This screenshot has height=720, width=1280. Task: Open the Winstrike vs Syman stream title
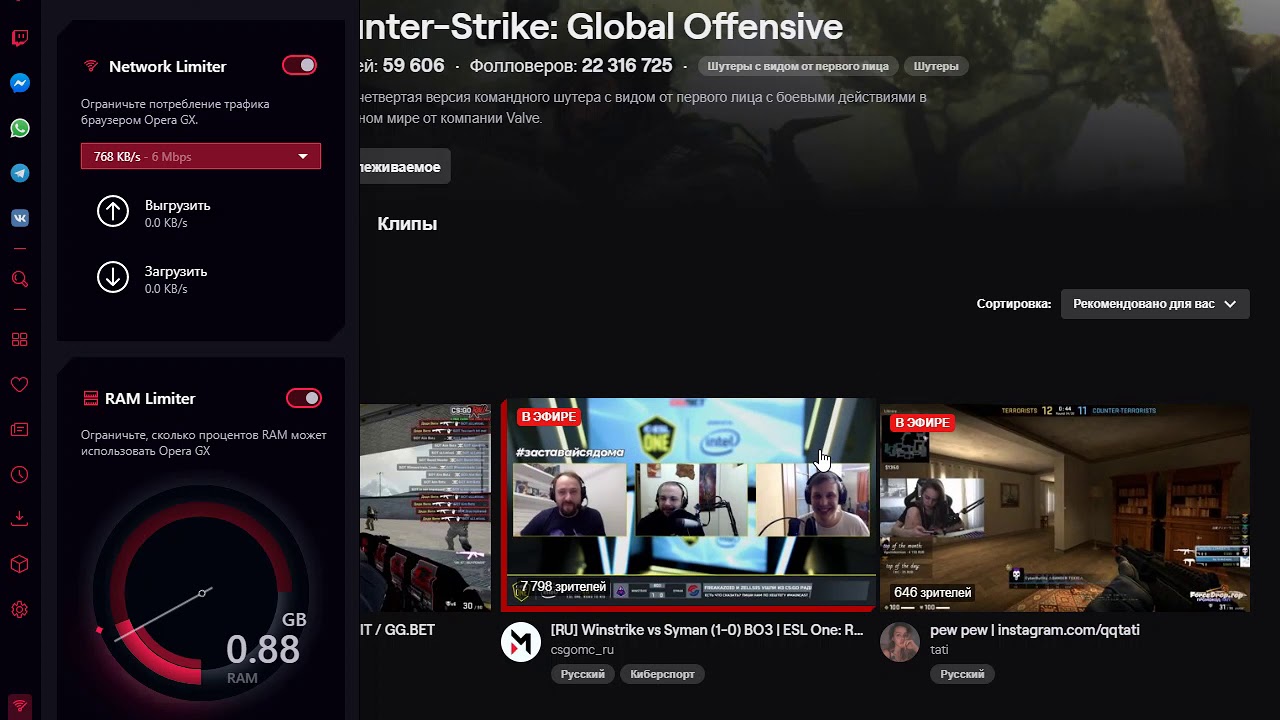coord(707,630)
